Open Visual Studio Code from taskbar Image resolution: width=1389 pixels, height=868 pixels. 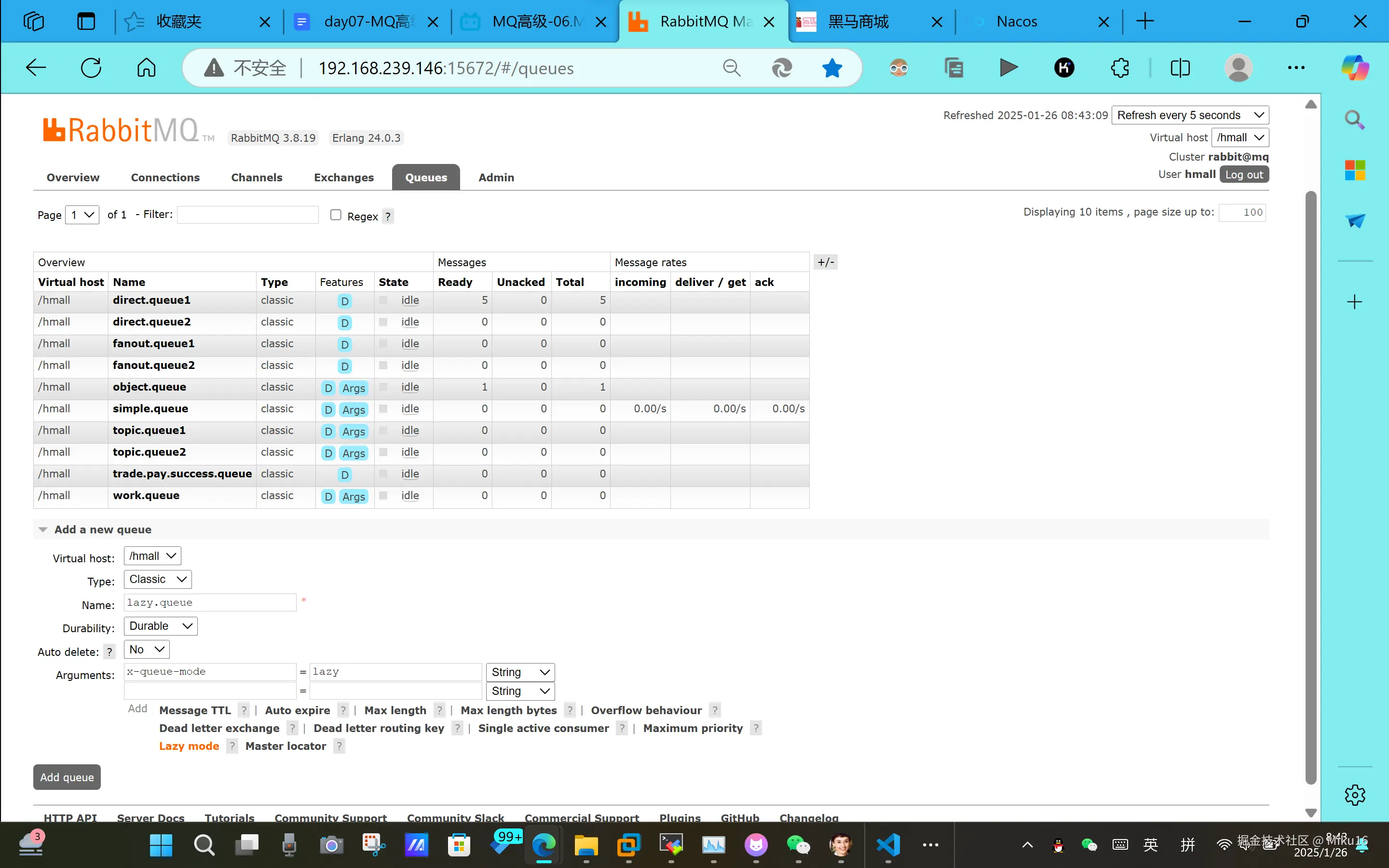[888, 844]
